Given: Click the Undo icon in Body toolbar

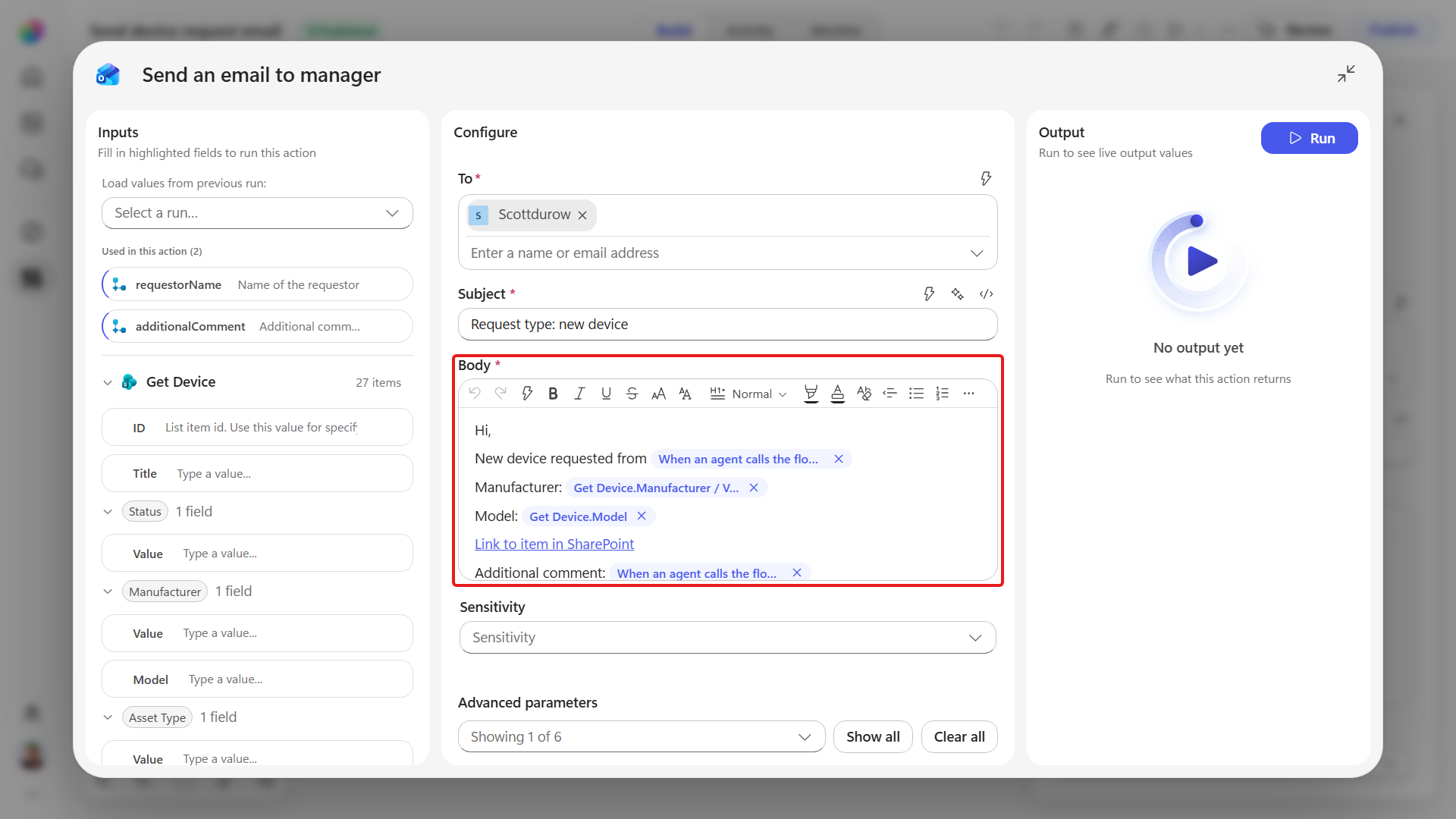Looking at the screenshot, I should point(475,393).
